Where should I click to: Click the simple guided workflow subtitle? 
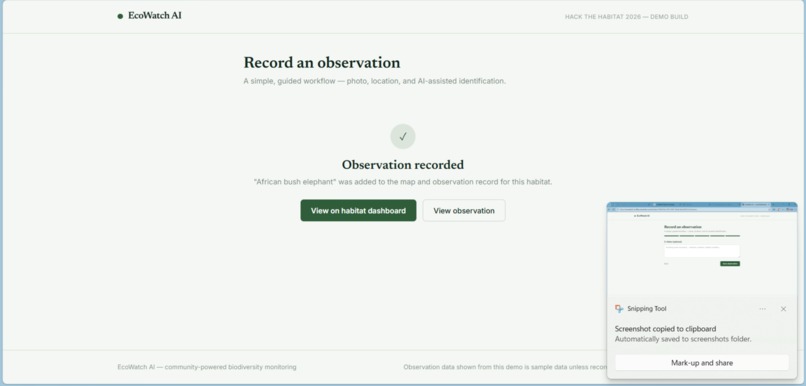[374, 81]
